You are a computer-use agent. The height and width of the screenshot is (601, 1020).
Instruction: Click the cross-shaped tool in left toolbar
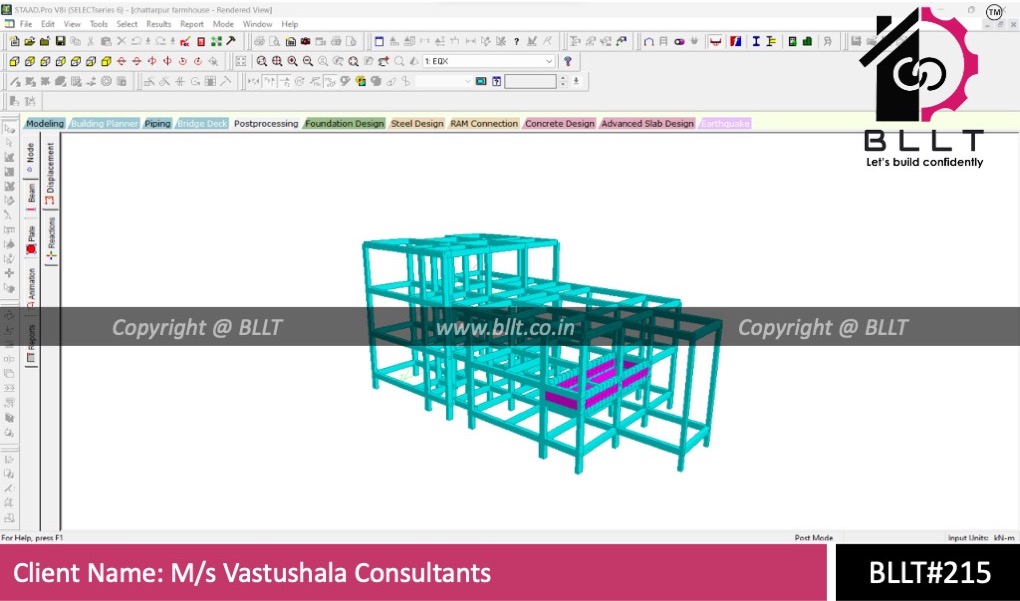pyautogui.click(x=9, y=273)
